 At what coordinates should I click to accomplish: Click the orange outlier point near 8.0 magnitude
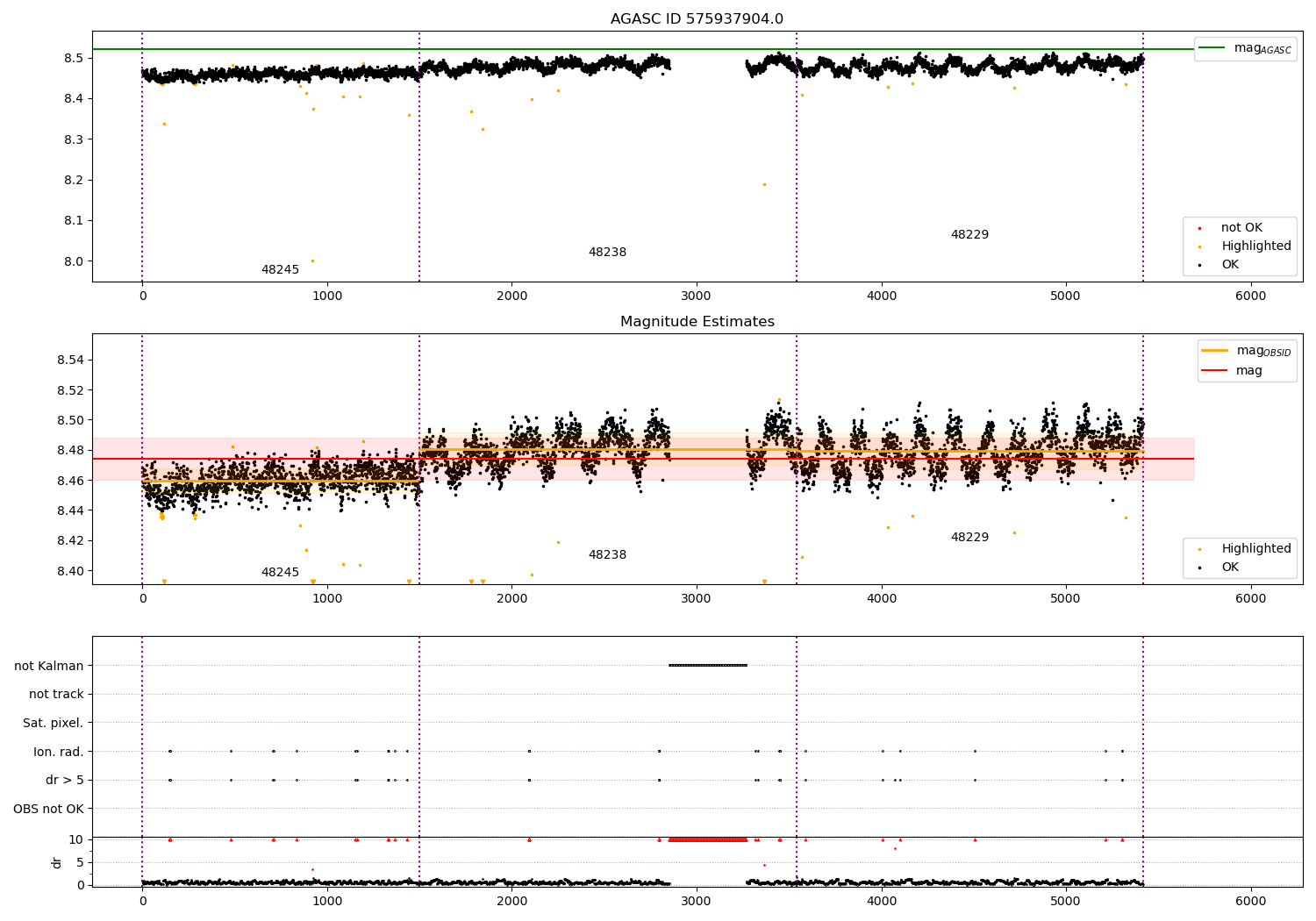click(x=312, y=261)
